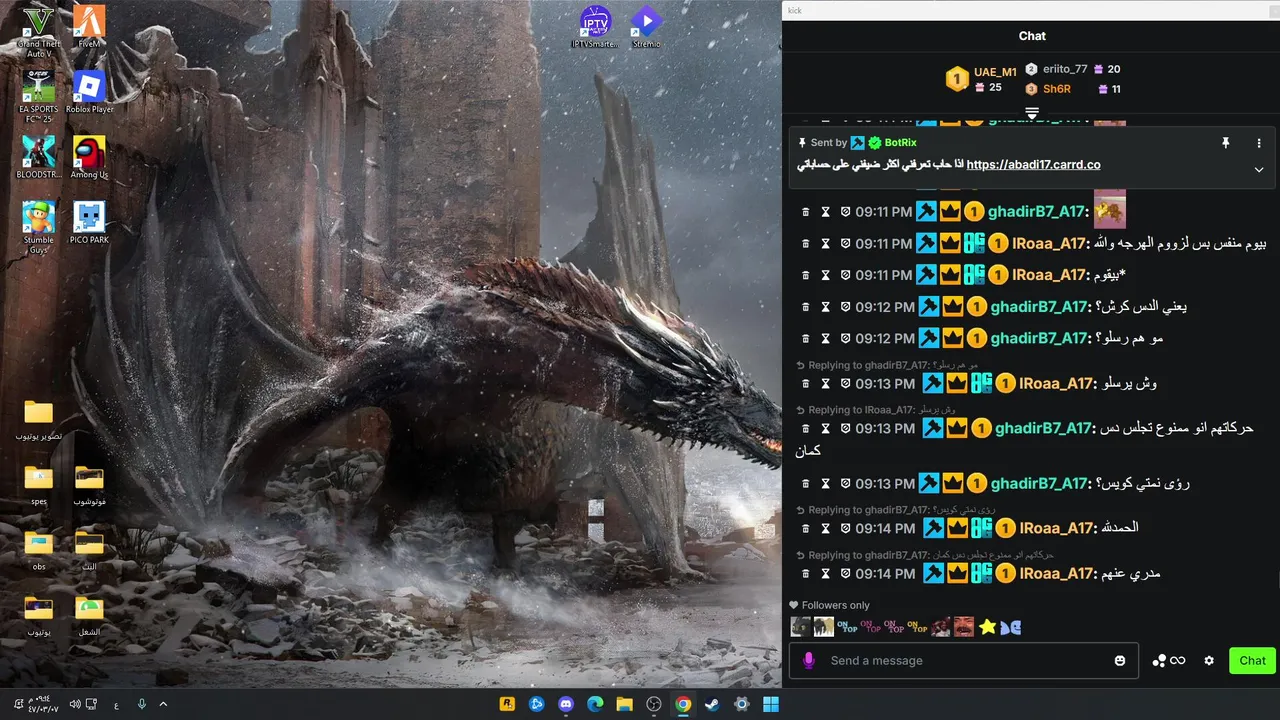1280x720 pixels.
Task: Send message with the green Chat button
Action: [x=1252, y=661]
